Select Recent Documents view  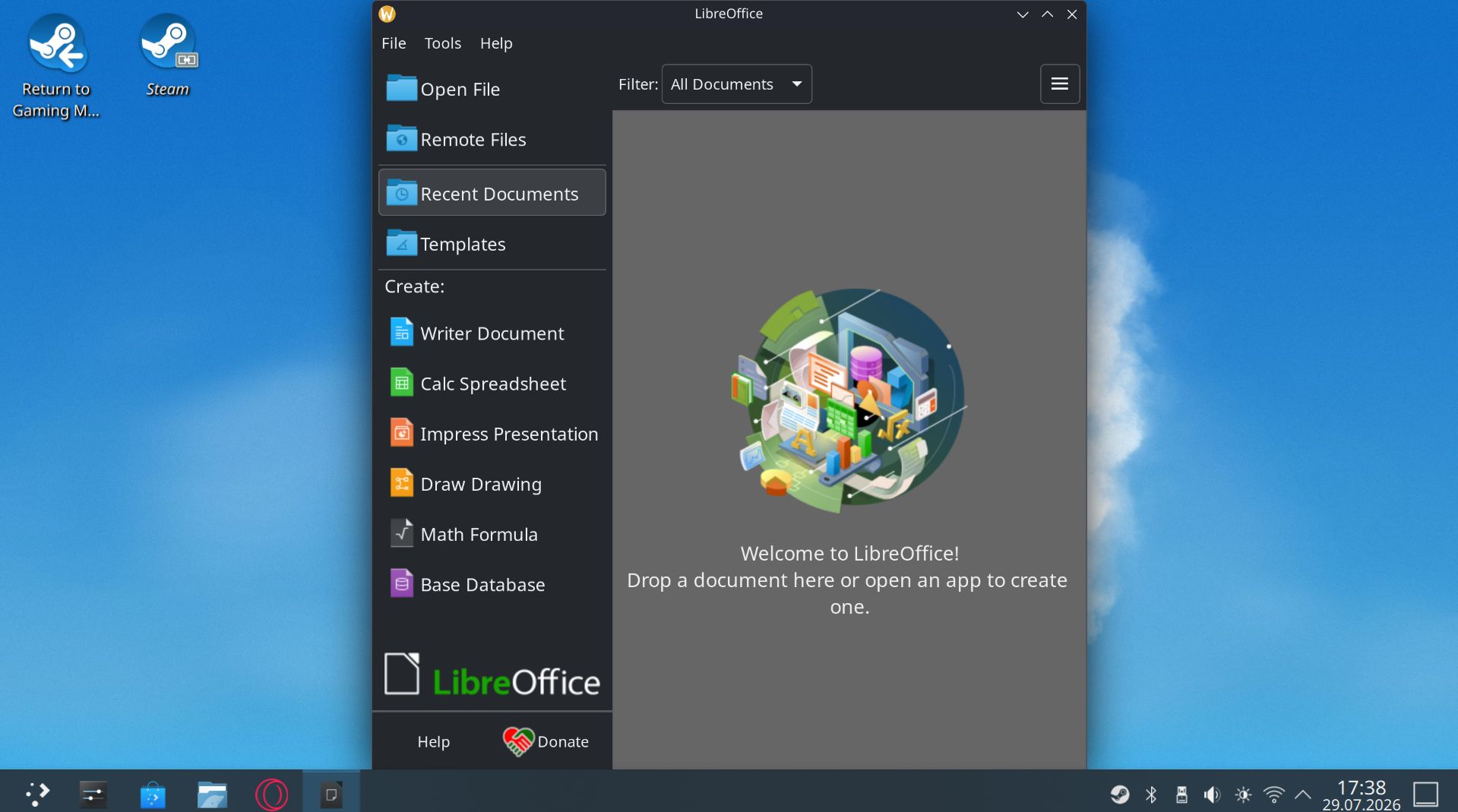point(492,194)
